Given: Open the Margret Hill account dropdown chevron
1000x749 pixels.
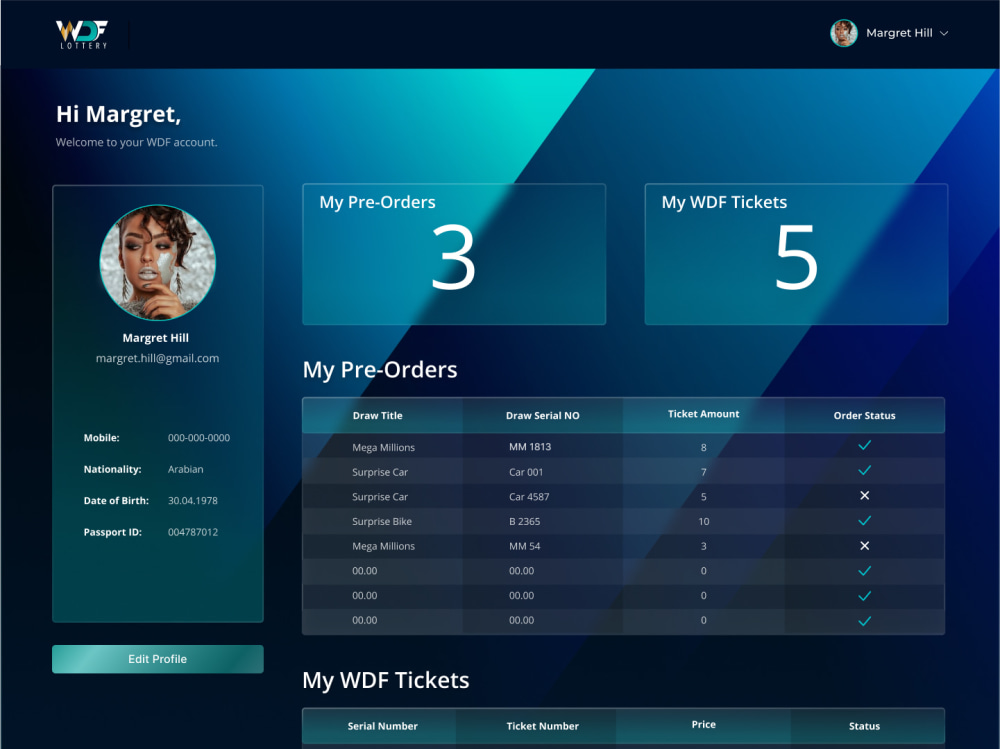Looking at the screenshot, I should click(x=945, y=33).
